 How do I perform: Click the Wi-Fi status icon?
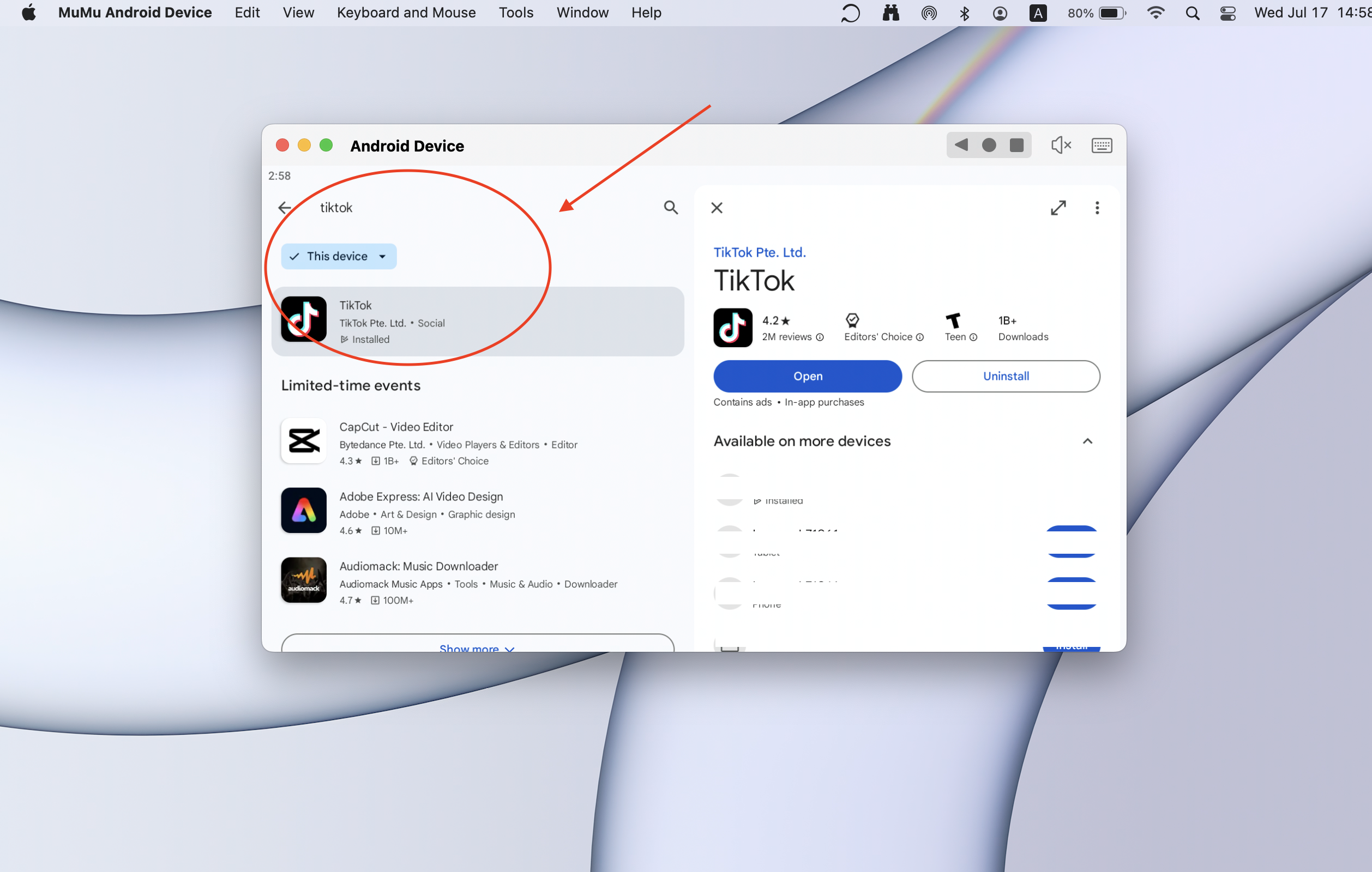tap(1155, 13)
